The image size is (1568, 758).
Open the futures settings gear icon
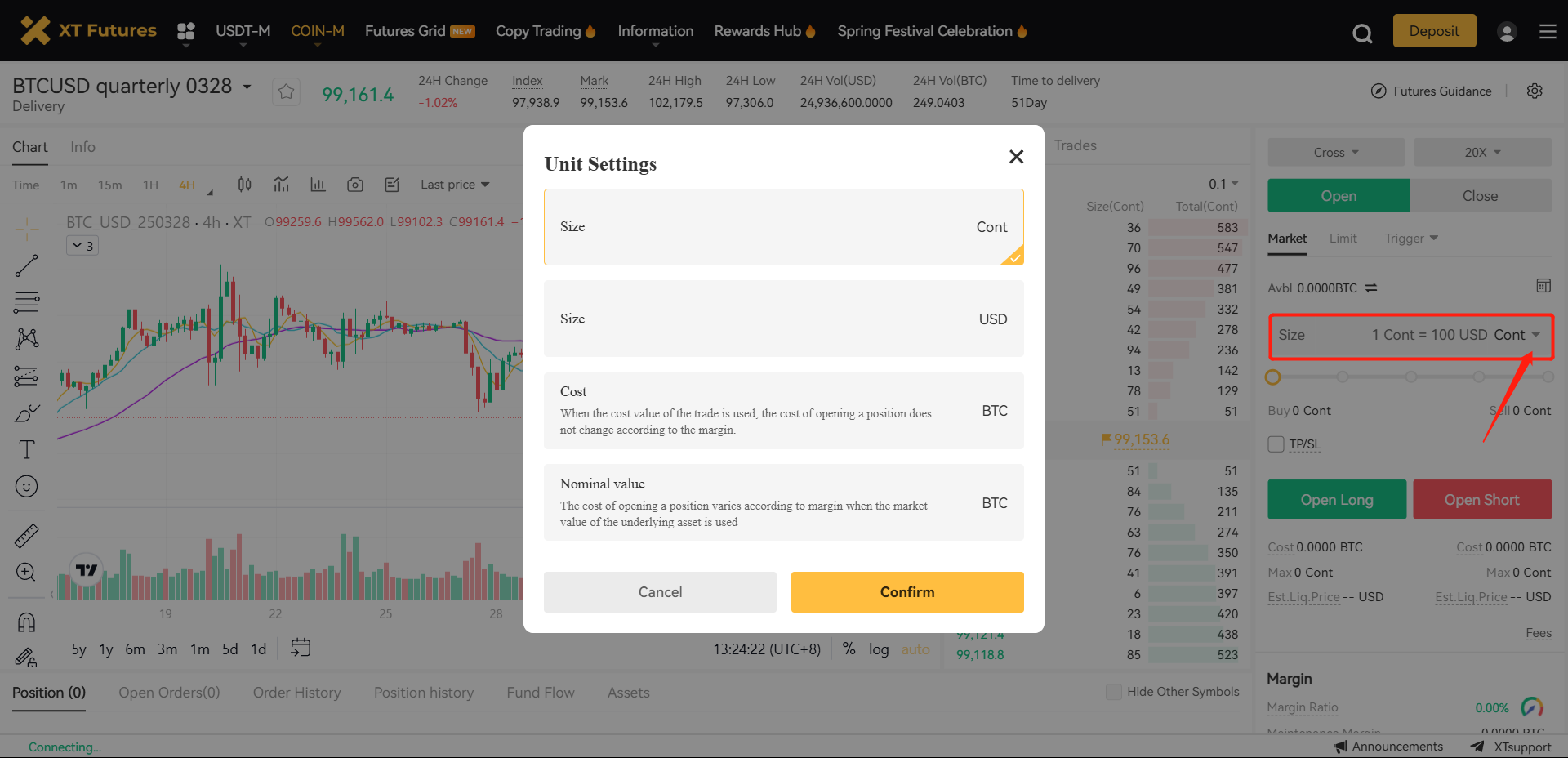1535,91
